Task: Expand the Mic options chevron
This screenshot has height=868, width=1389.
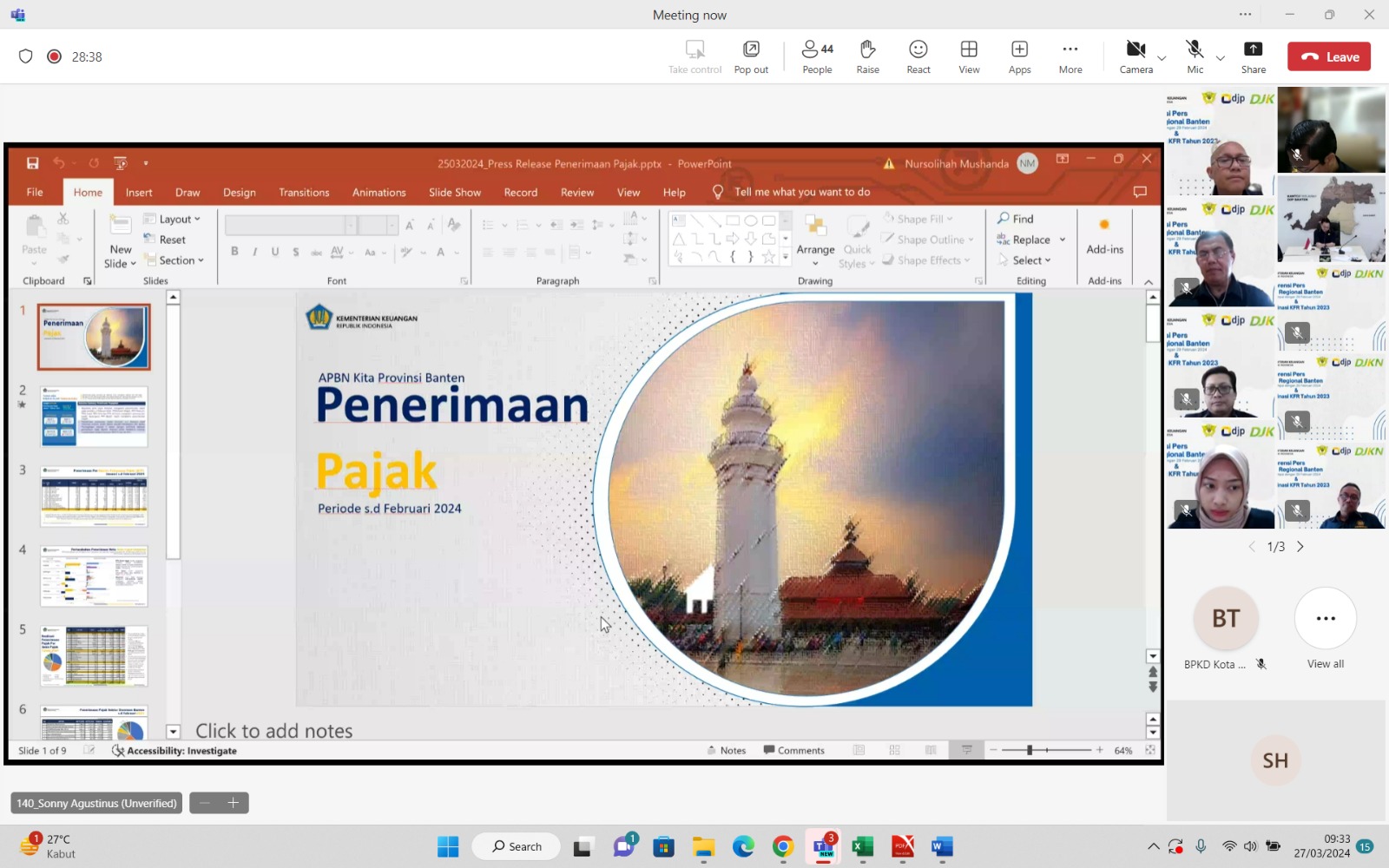Action: (1220, 59)
